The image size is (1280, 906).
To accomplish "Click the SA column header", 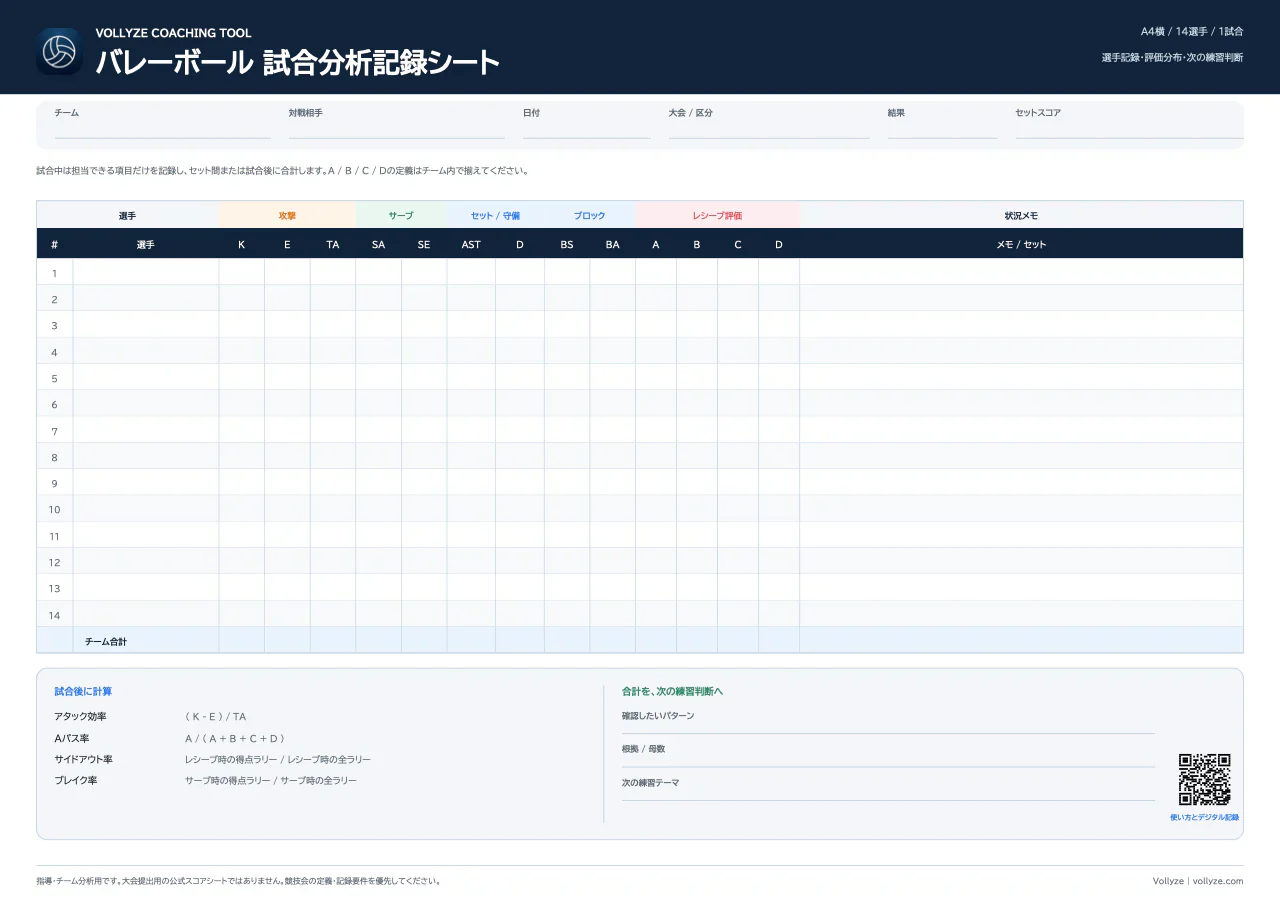I will point(378,244).
